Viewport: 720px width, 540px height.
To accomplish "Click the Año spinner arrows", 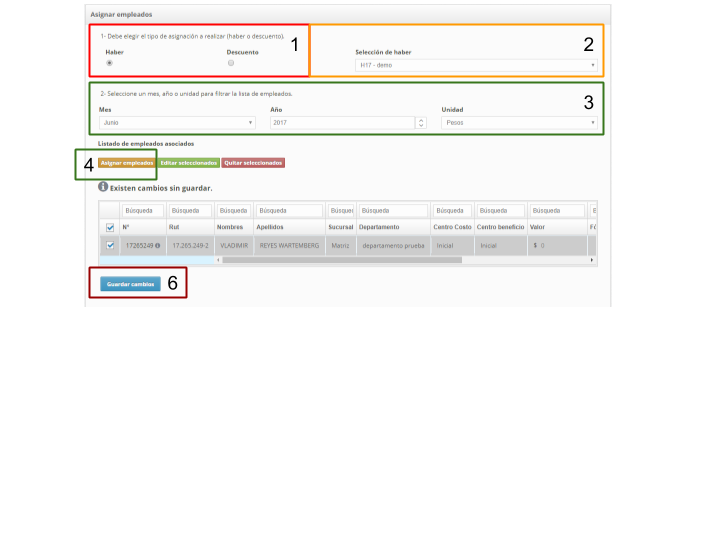I will (x=421, y=123).
